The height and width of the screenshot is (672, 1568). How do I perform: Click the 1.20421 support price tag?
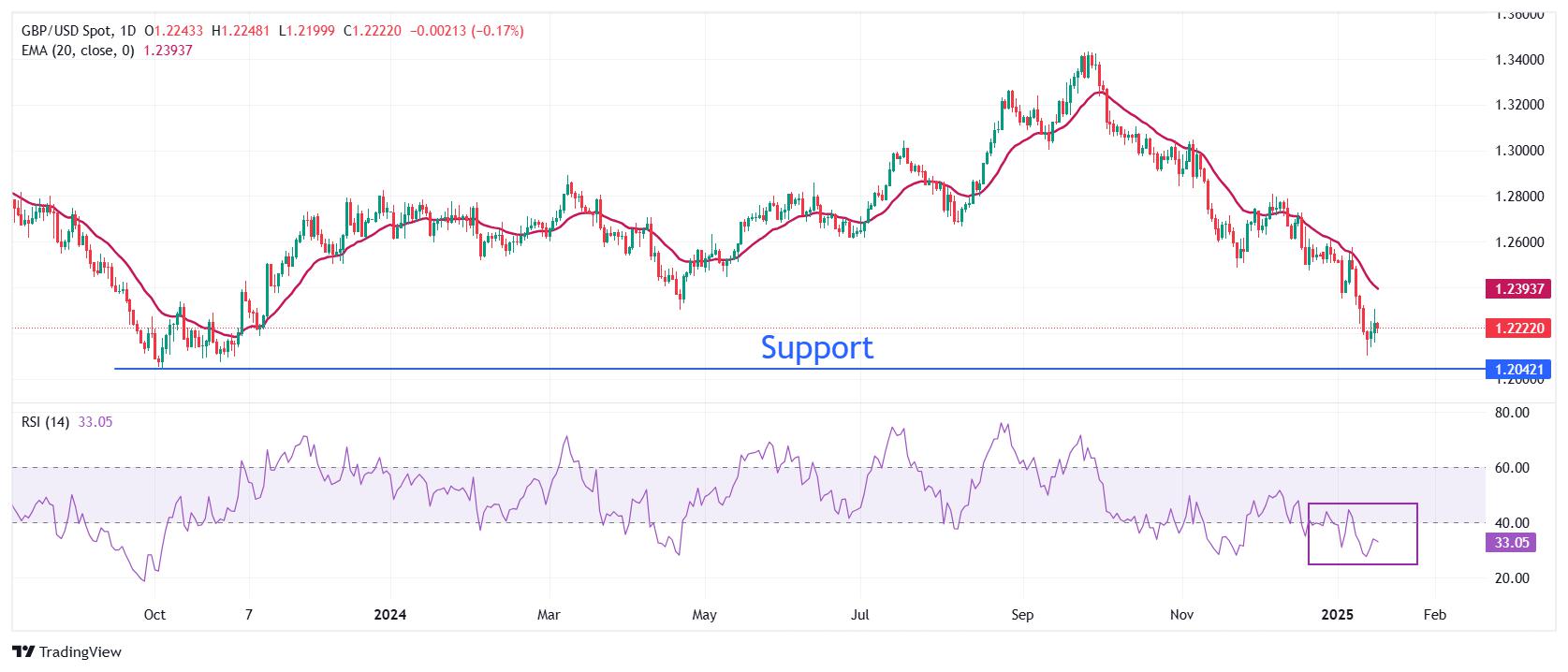tap(1518, 369)
